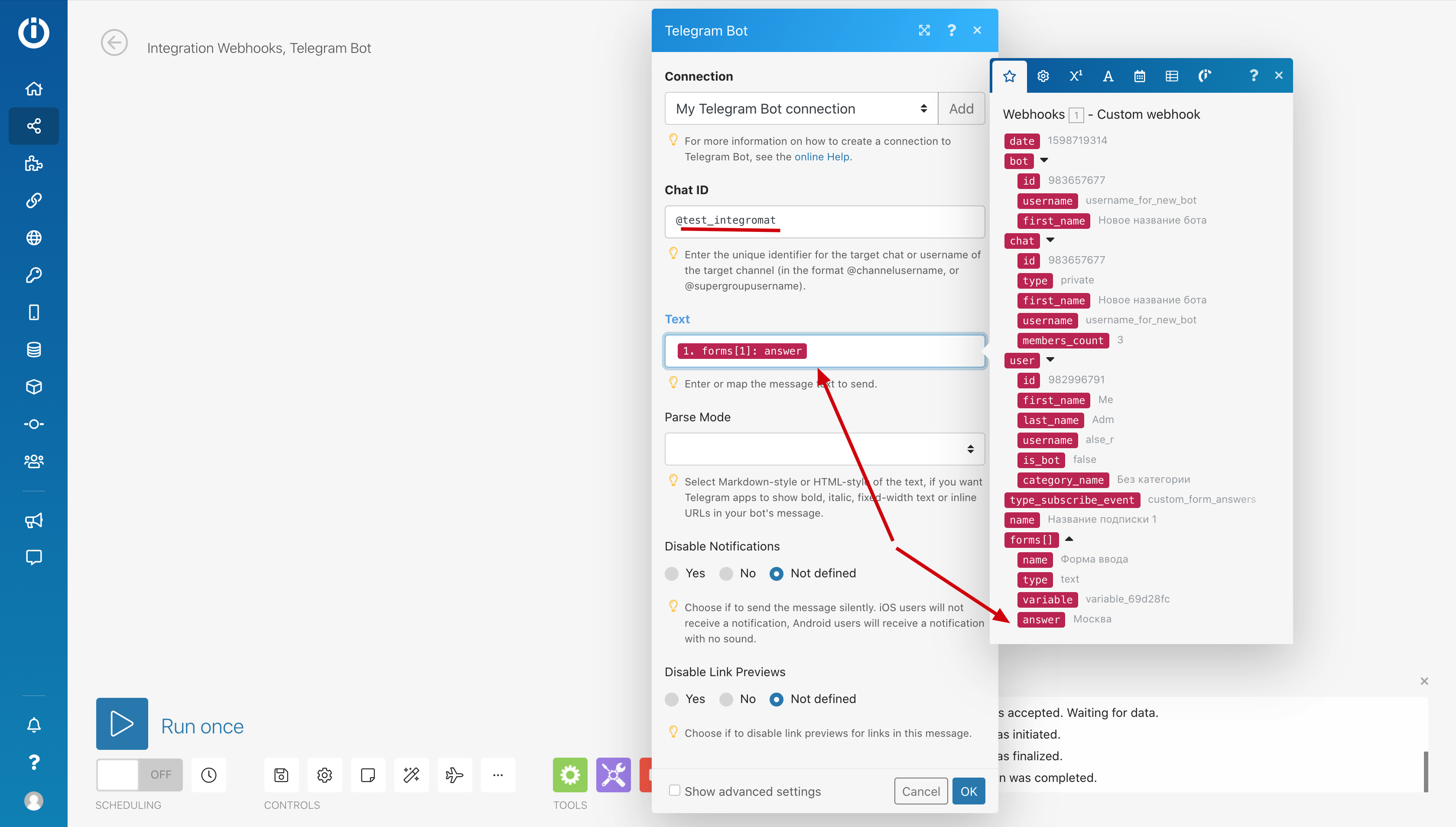The height and width of the screenshot is (827, 1456).
Task: Select Yes for Disable Link Previews
Action: 672,699
